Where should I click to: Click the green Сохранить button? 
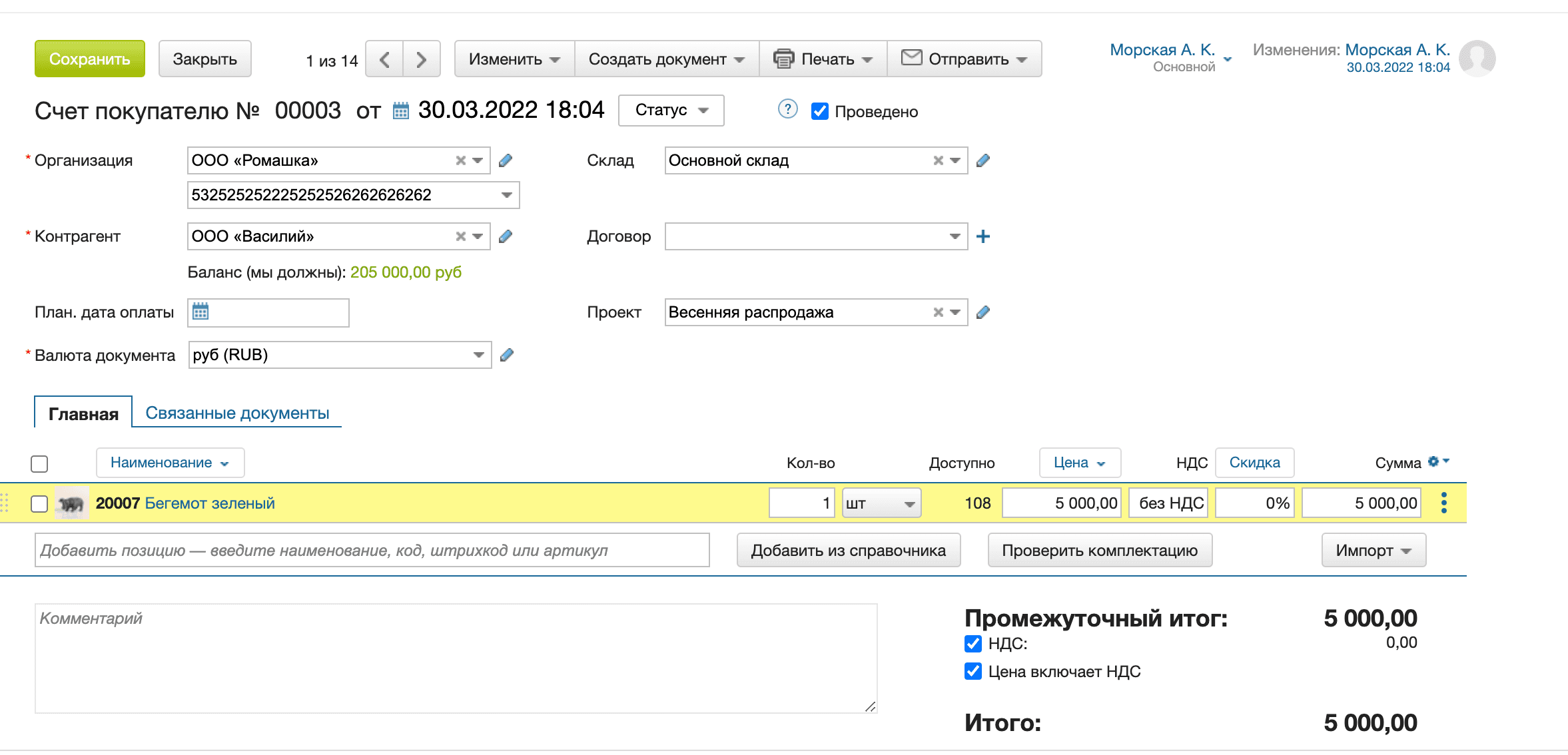90,59
